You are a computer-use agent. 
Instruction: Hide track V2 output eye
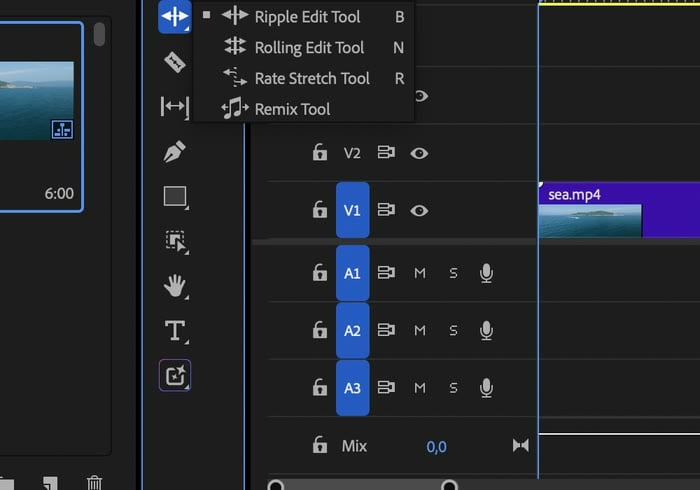tap(419, 153)
